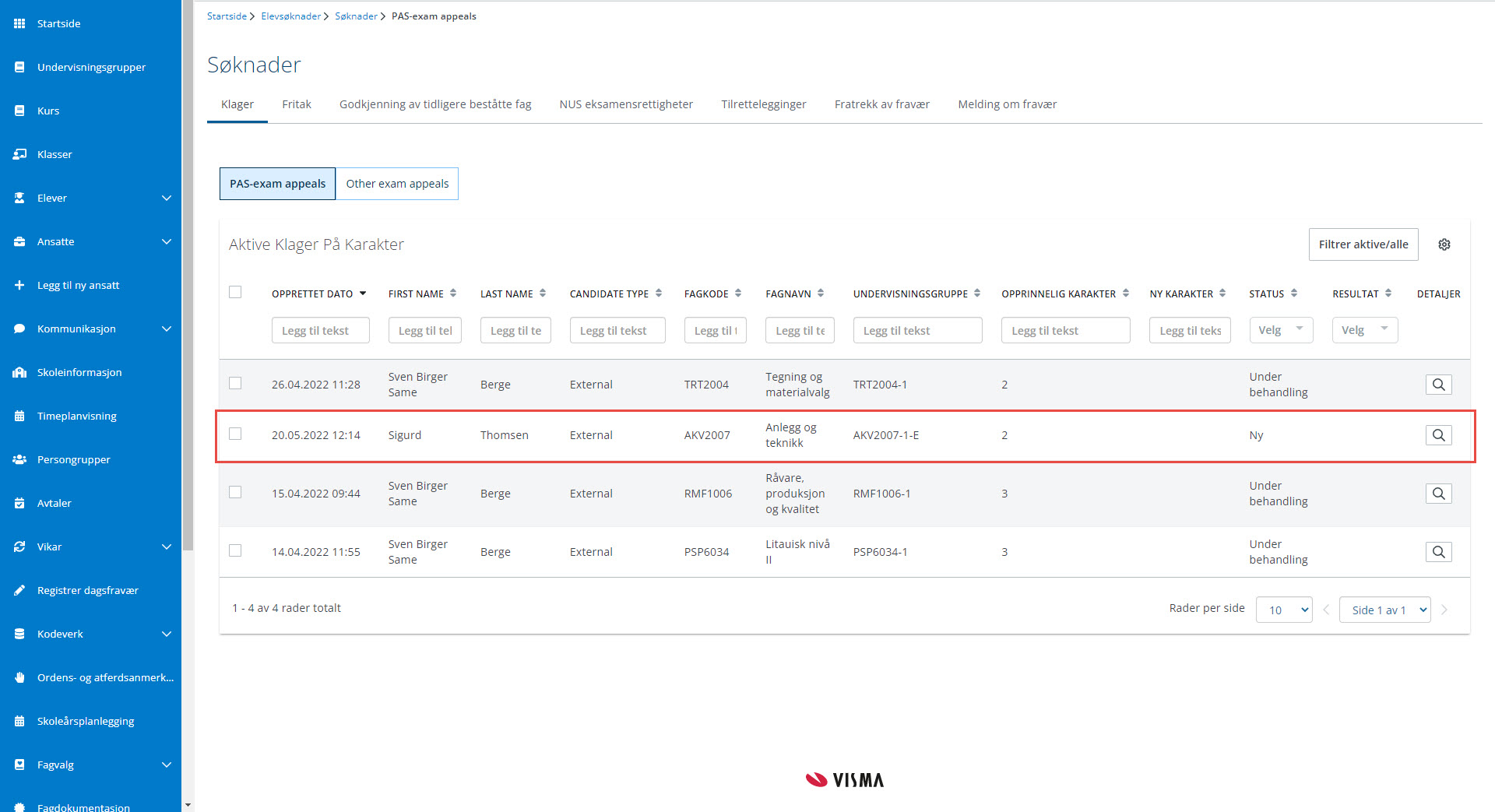Viewport: 1495px width, 812px height.
Task: Click the Kodeverk database icon
Action: (x=19, y=634)
